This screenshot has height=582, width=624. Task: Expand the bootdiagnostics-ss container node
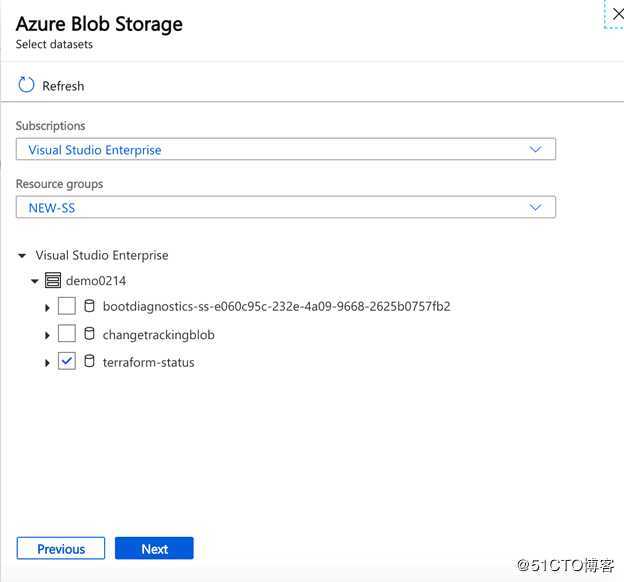point(47,307)
